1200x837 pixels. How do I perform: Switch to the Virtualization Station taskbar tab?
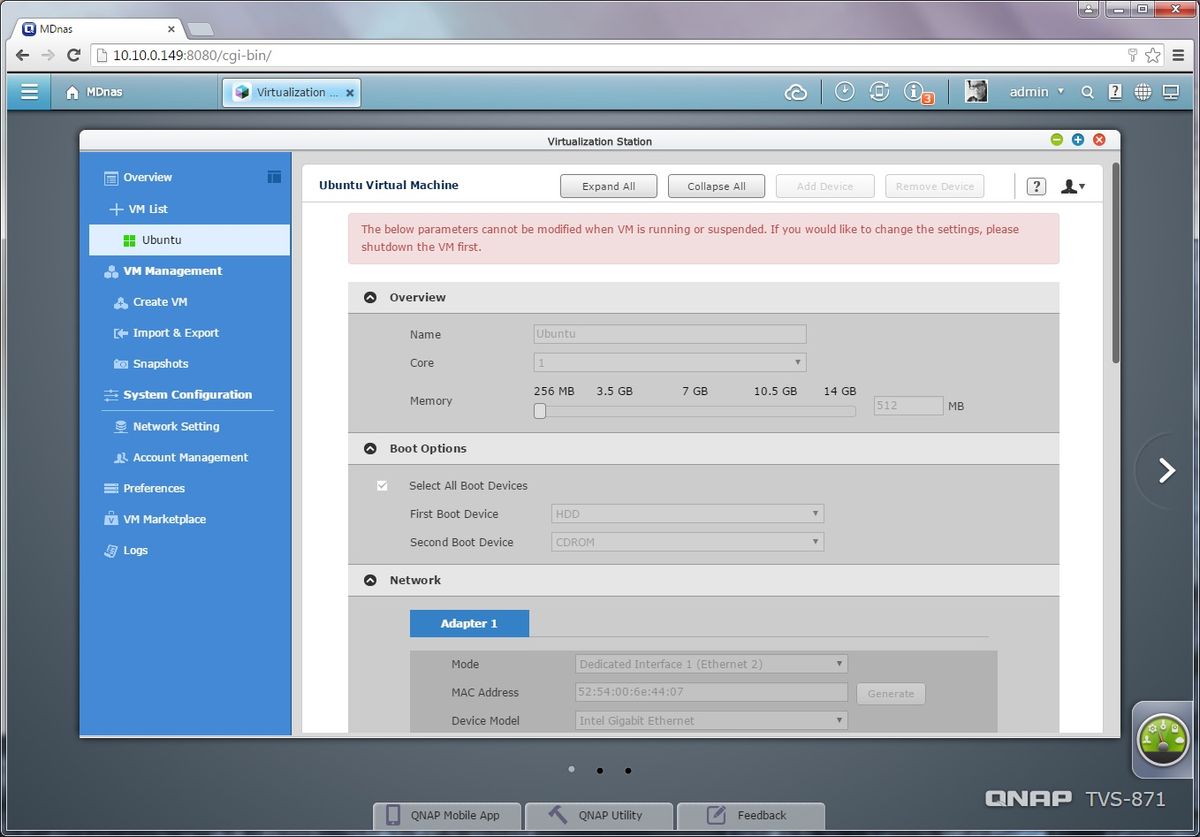tap(290, 92)
